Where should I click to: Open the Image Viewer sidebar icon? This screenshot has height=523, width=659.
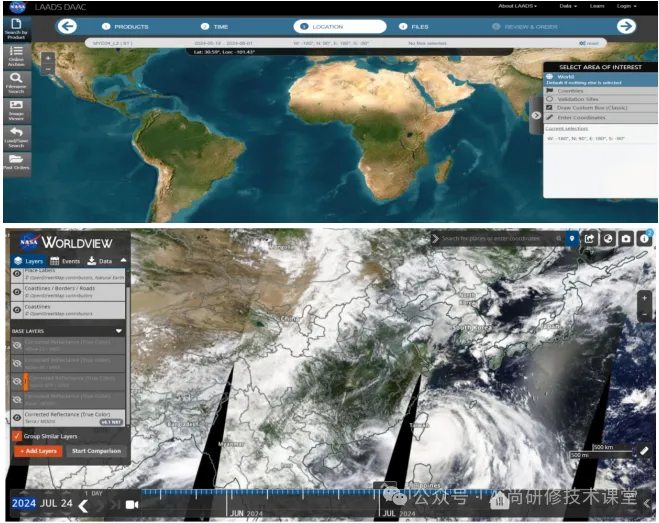(16, 110)
